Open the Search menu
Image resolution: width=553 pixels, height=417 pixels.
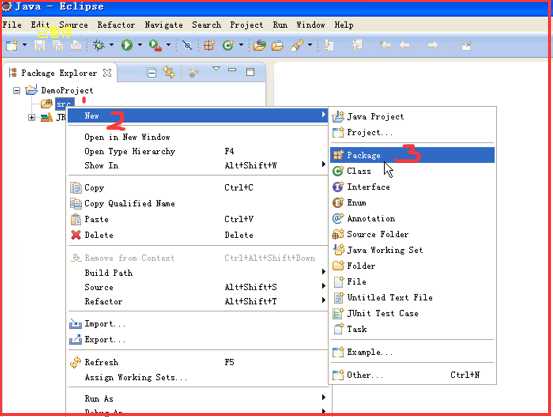point(206,25)
